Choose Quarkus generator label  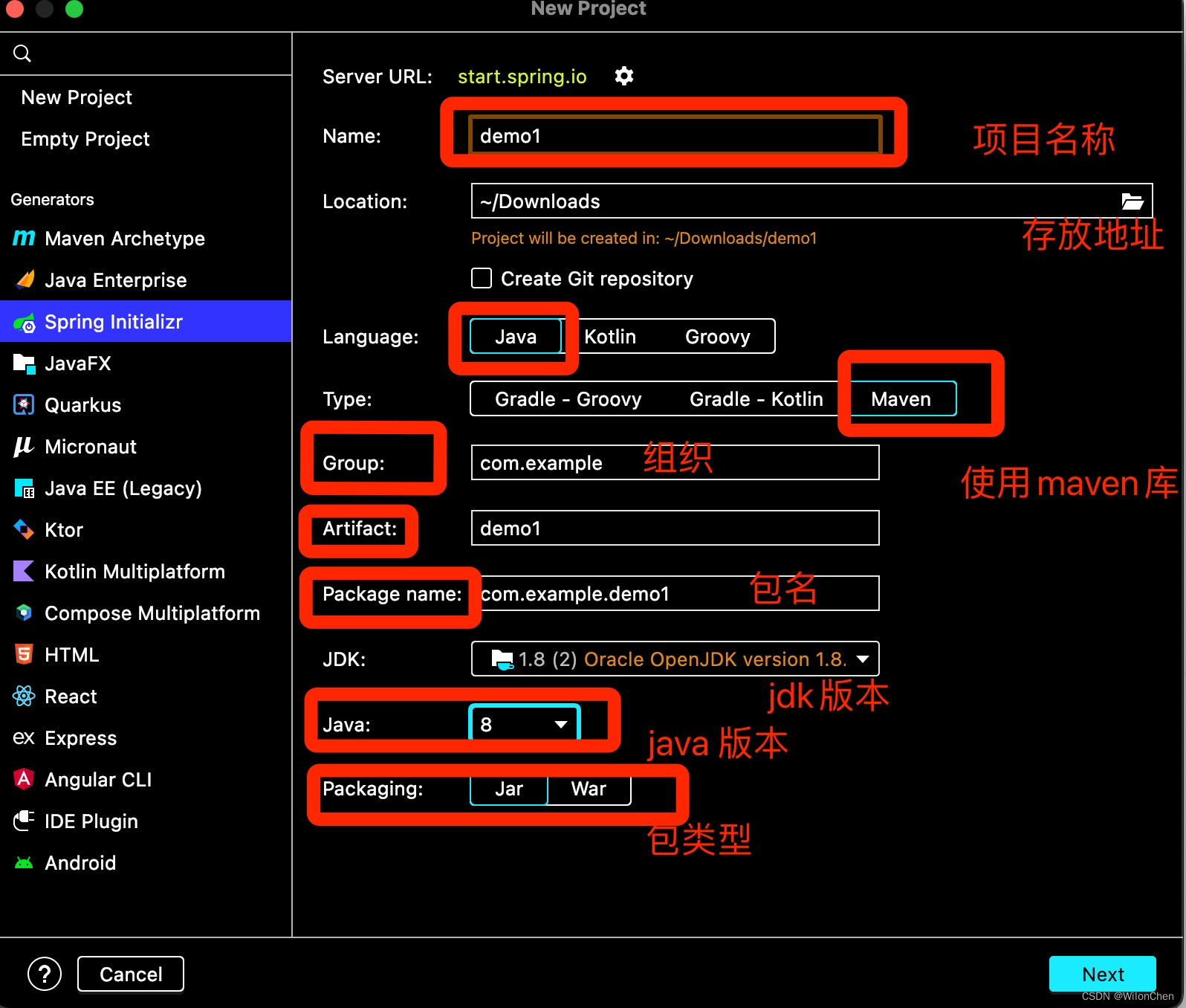click(82, 405)
